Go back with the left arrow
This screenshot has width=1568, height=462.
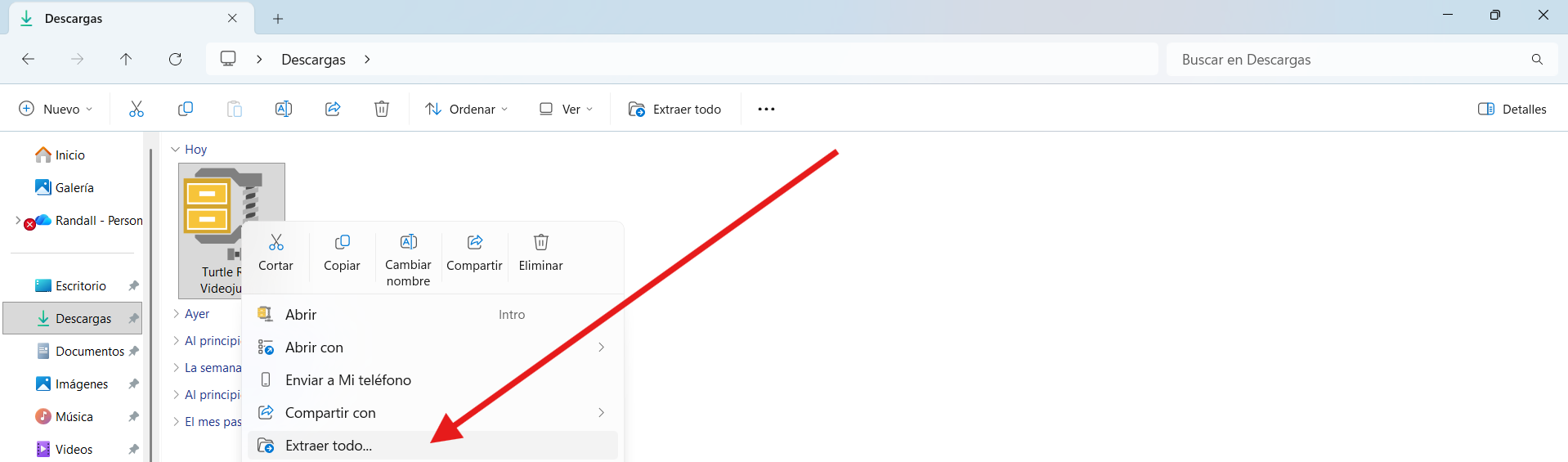pos(28,59)
